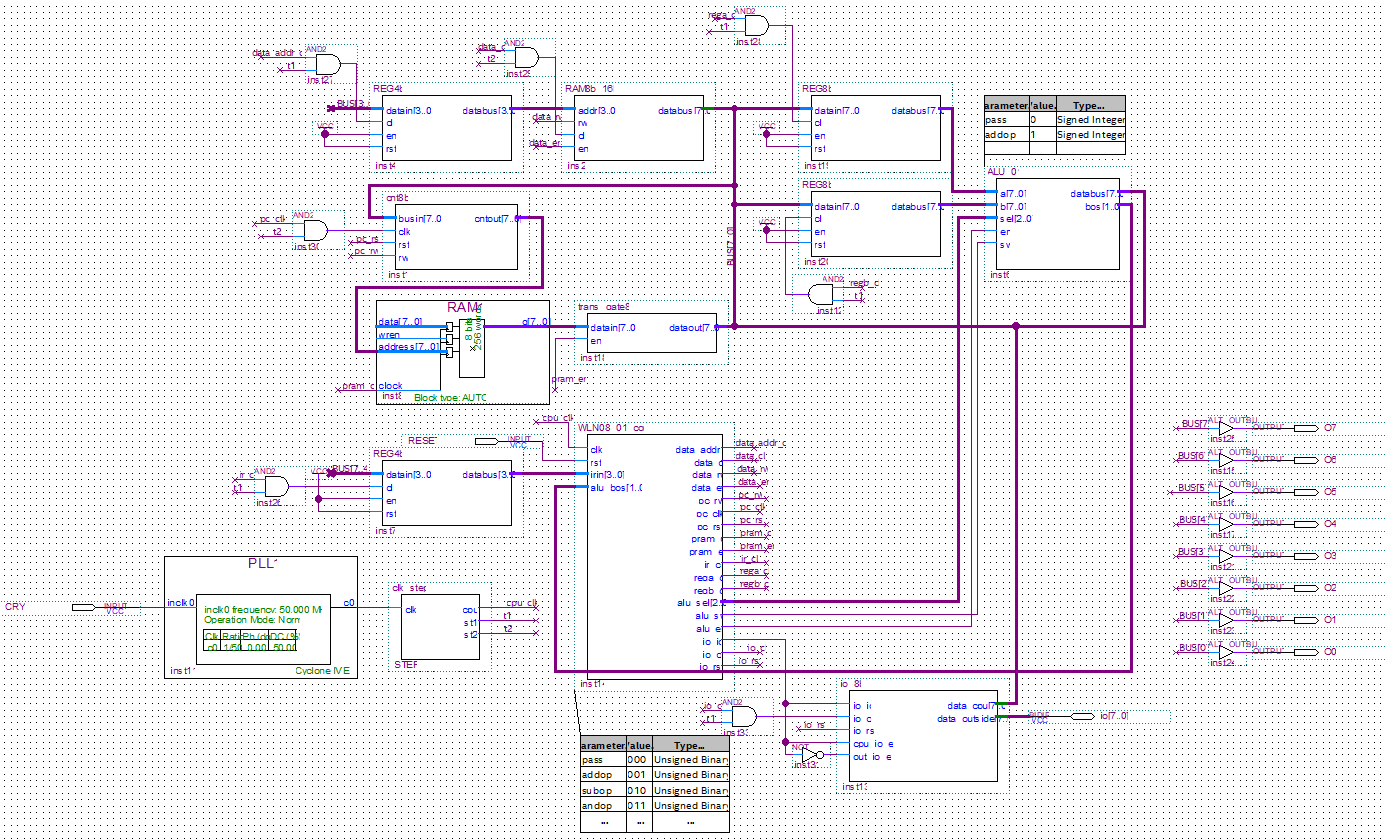
Task: Select the RESET input pin symbol
Action: pos(487,441)
